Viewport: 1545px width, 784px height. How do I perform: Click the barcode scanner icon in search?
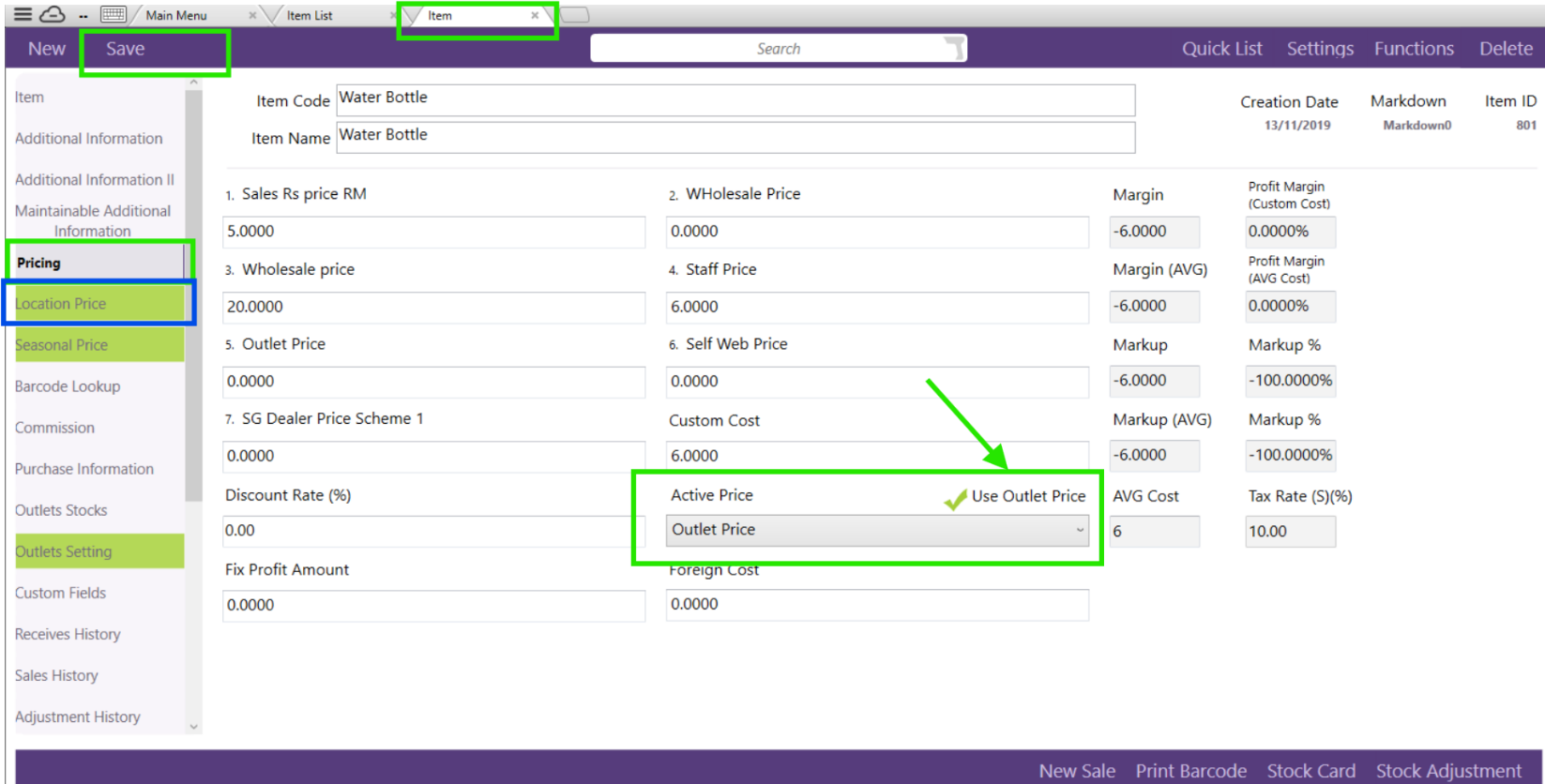tap(954, 48)
